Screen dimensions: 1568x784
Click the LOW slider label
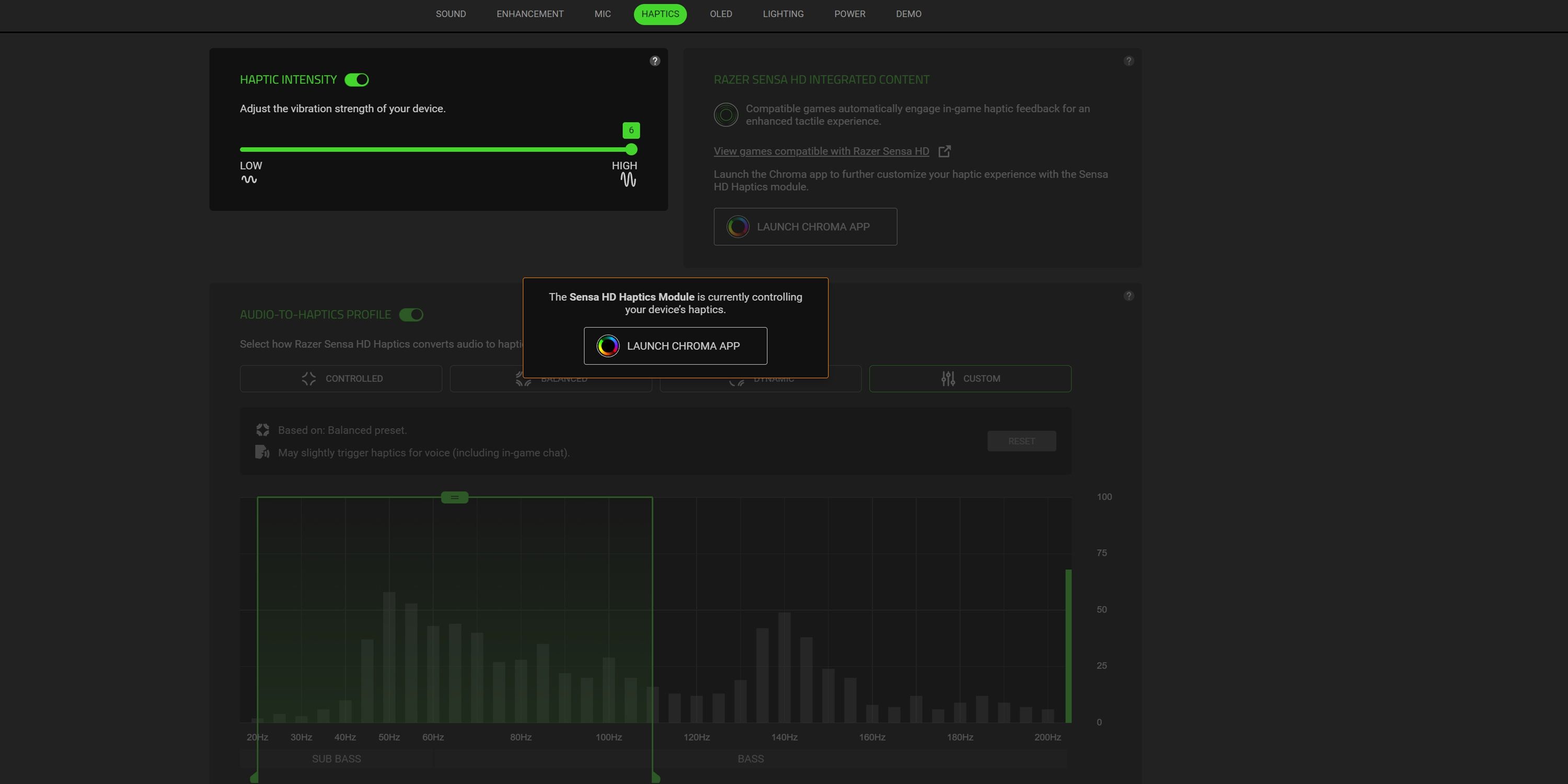[251, 166]
